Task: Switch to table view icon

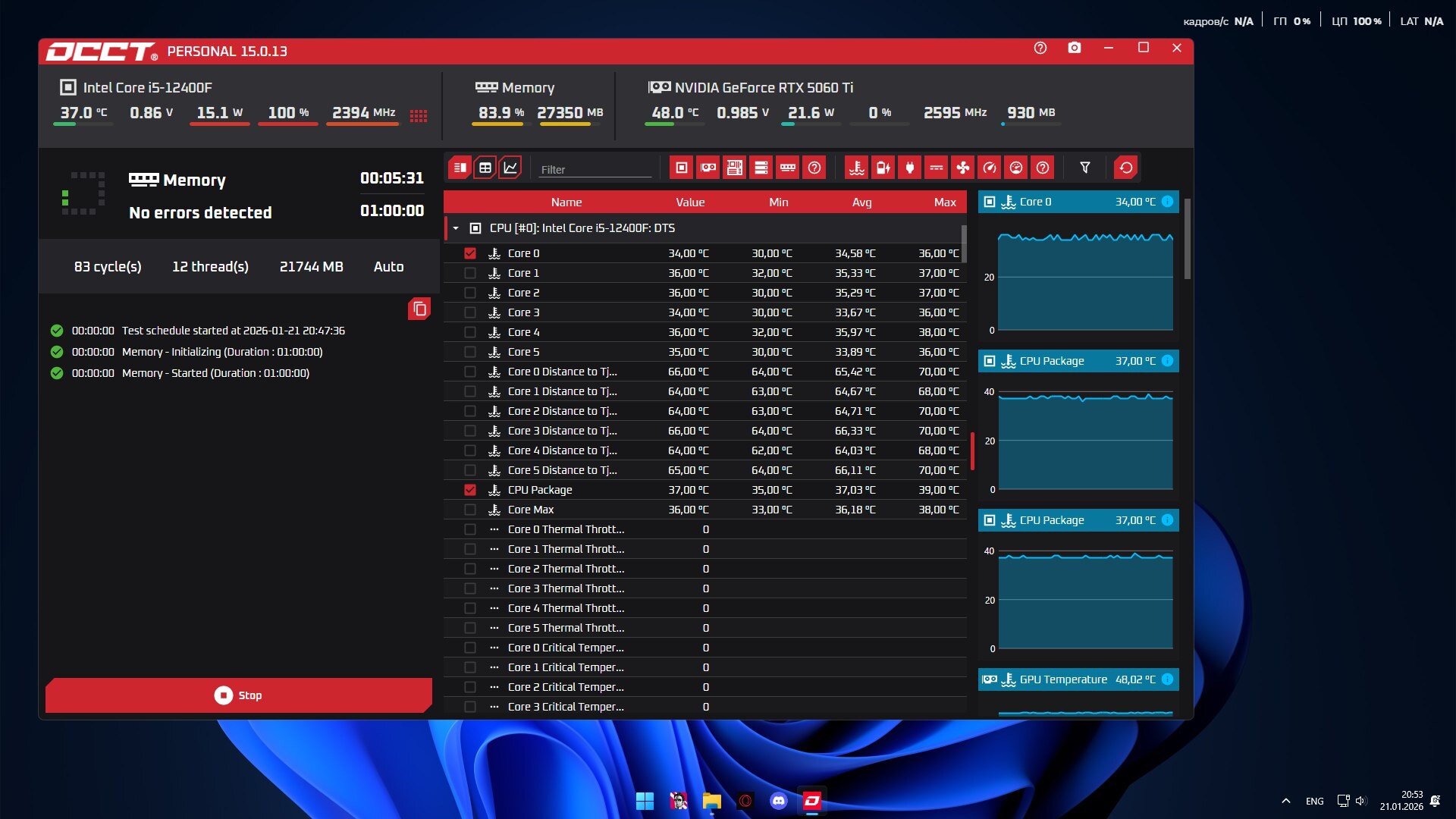Action: pyautogui.click(x=485, y=168)
